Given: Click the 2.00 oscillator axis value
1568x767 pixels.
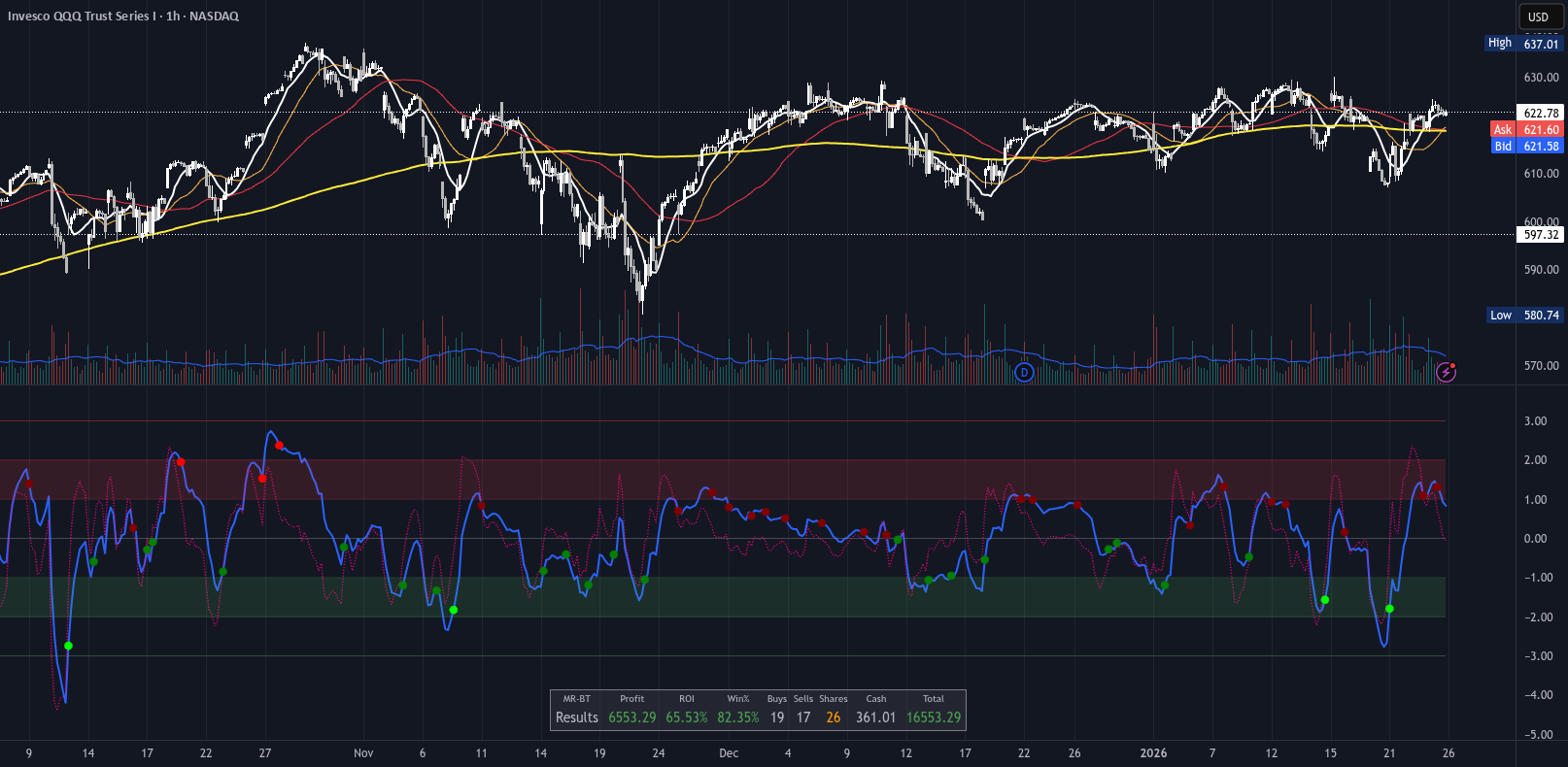Looking at the screenshot, I should click(1536, 459).
